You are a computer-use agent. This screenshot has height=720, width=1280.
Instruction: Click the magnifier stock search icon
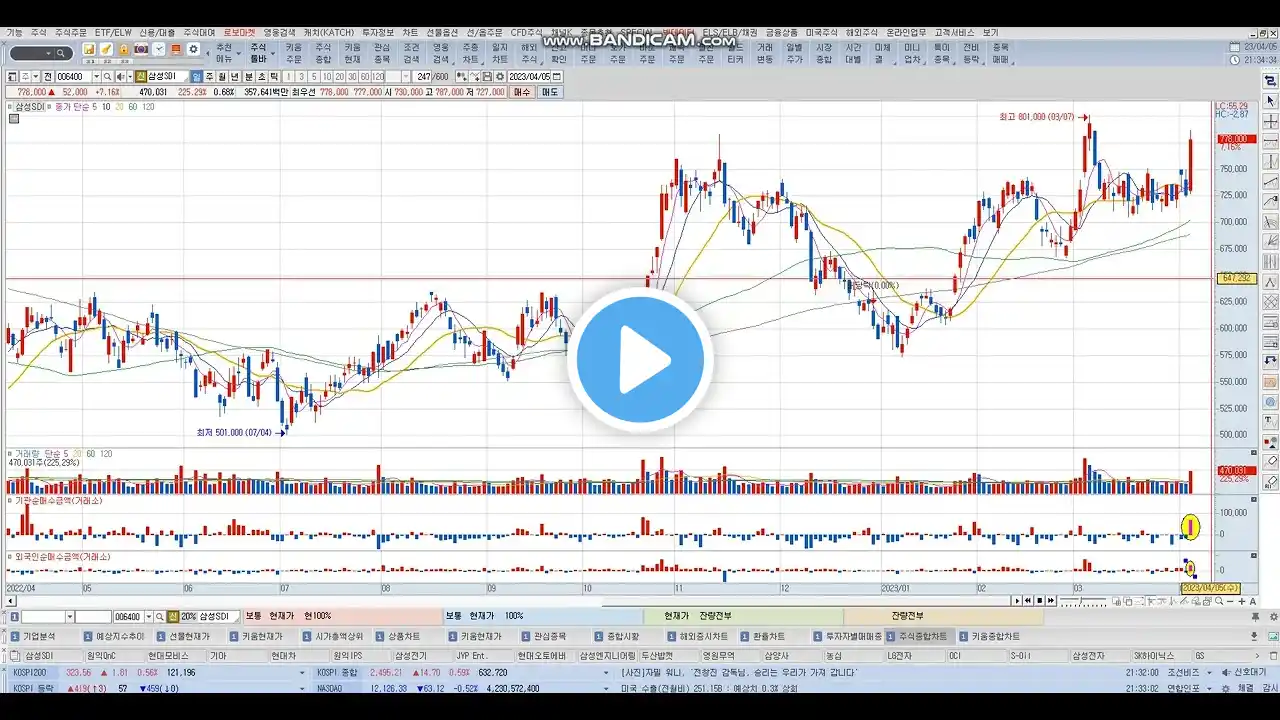[x=108, y=77]
